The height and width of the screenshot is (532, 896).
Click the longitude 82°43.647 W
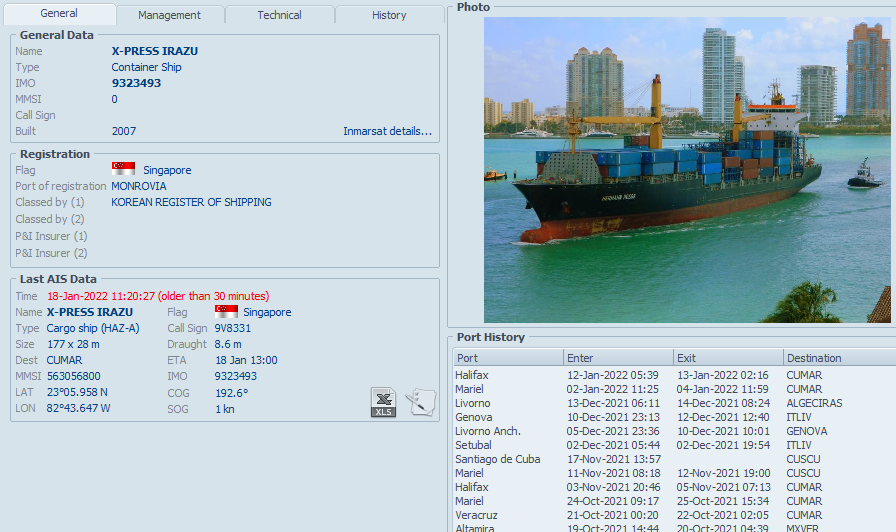click(79, 408)
